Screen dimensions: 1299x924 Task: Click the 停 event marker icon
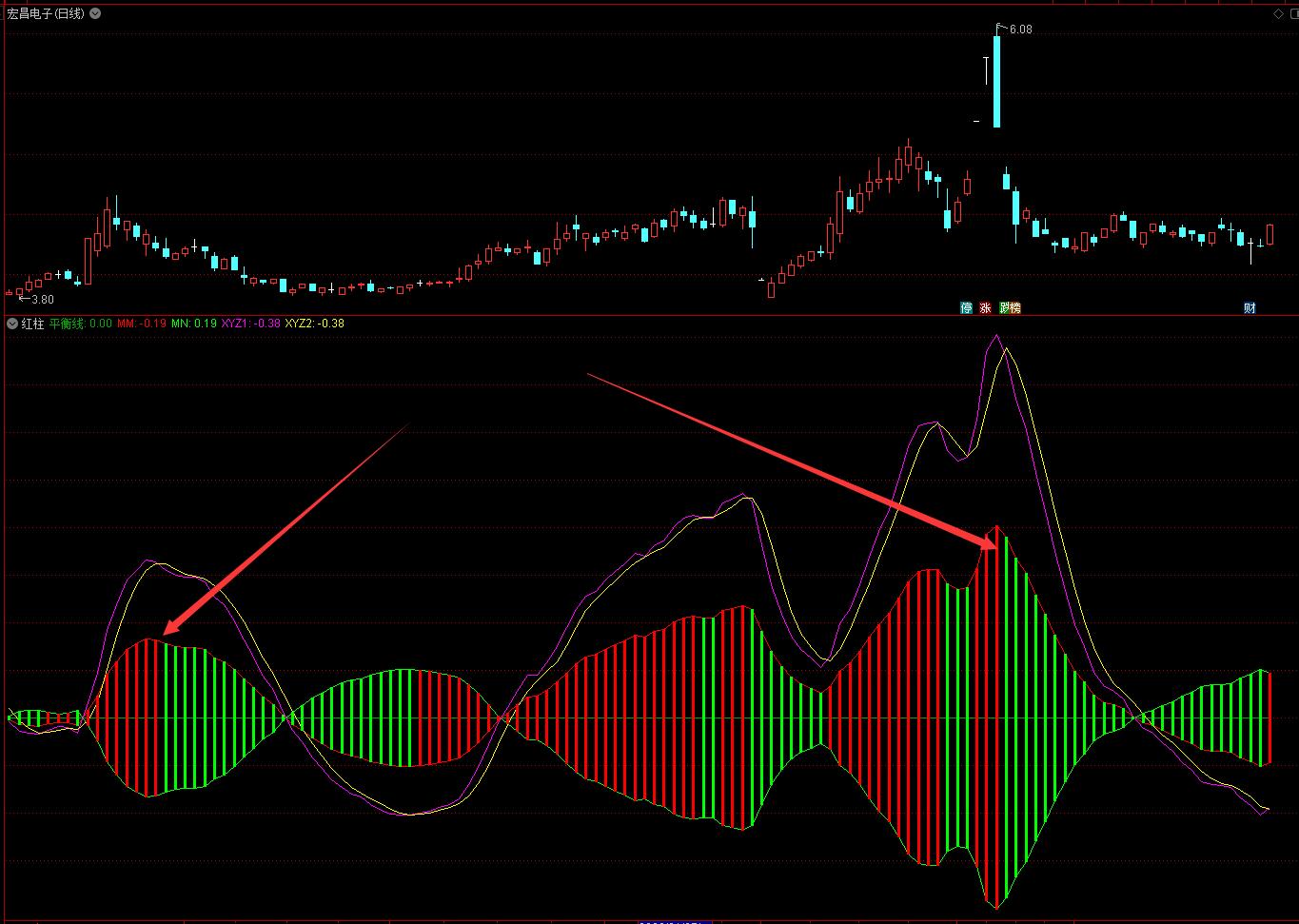967,308
